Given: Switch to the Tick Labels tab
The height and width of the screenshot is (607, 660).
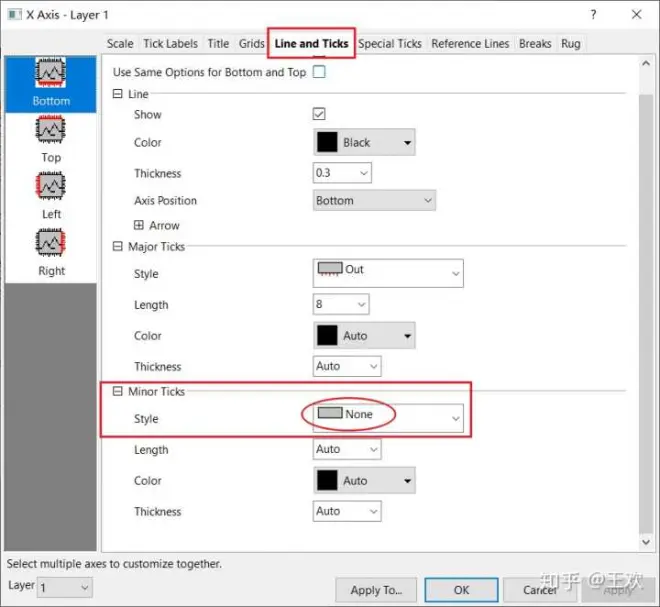Looking at the screenshot, I should point(170,43).
